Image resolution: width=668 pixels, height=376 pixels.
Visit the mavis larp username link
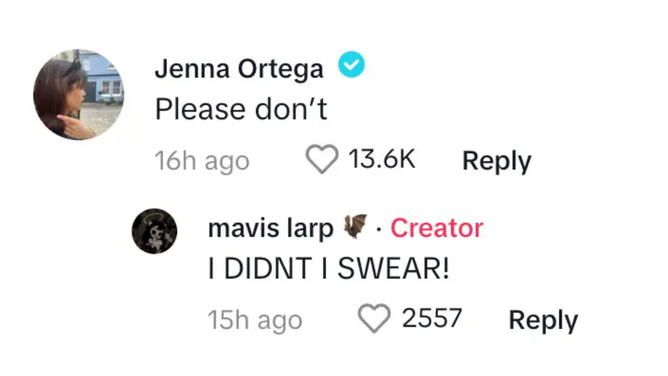pyautogui.click(x=271, y=228)
